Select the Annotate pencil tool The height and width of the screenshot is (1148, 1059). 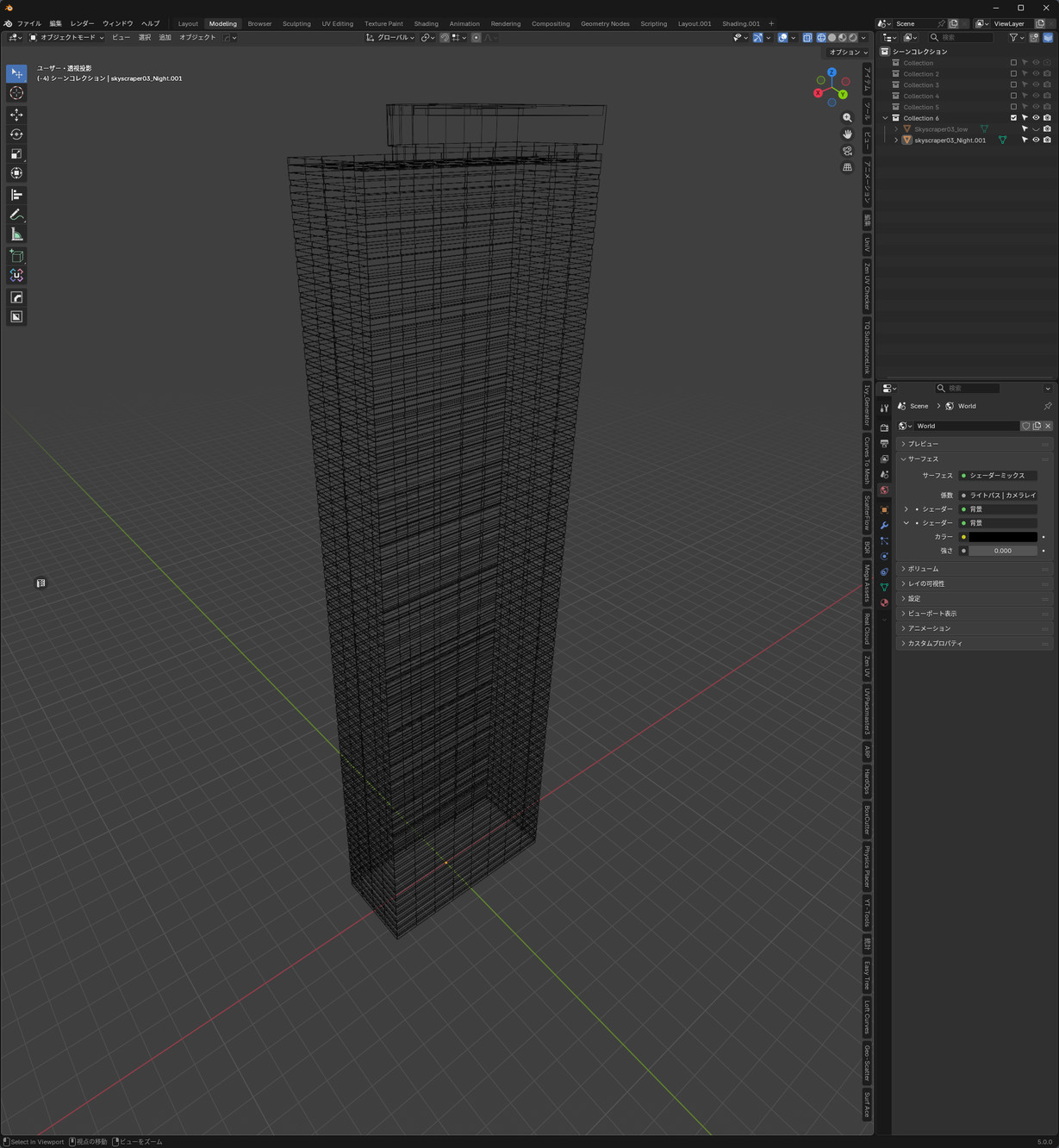click(x=16, y=215)
